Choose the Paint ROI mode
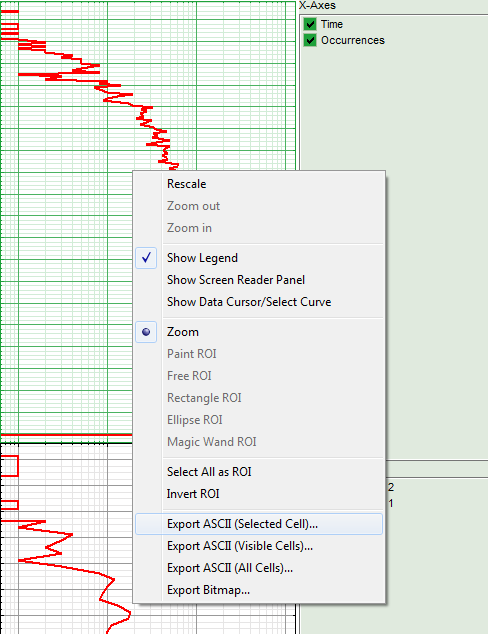 click(259, 354)
